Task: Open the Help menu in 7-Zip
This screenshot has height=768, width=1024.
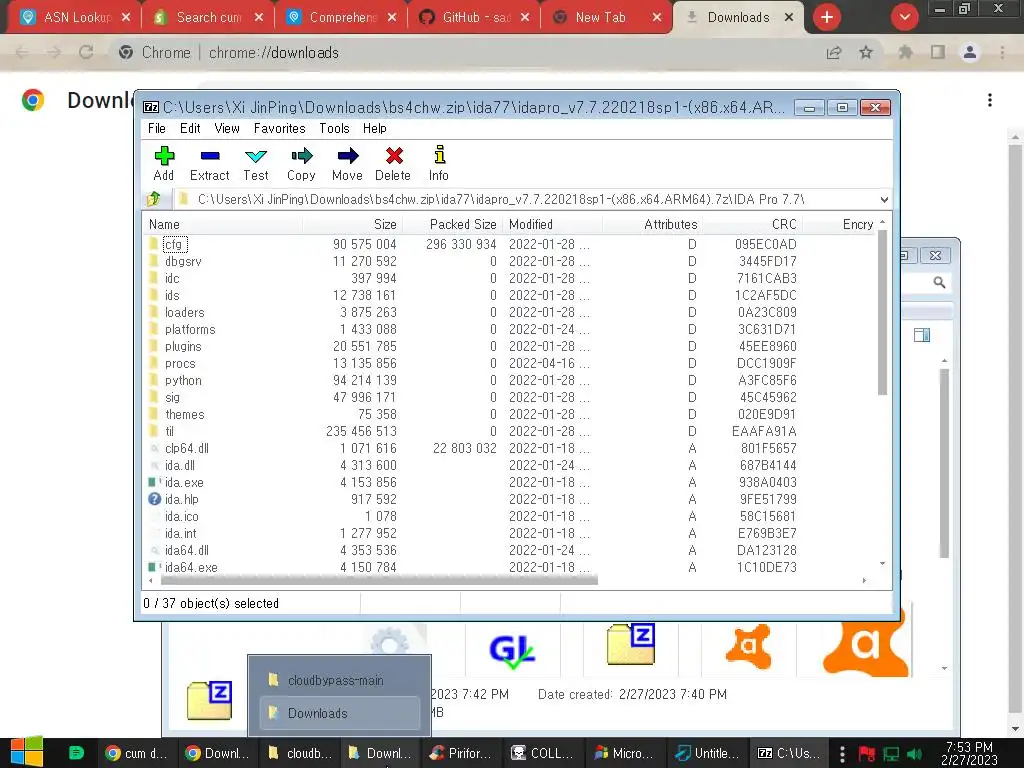Action: (375, 128)
